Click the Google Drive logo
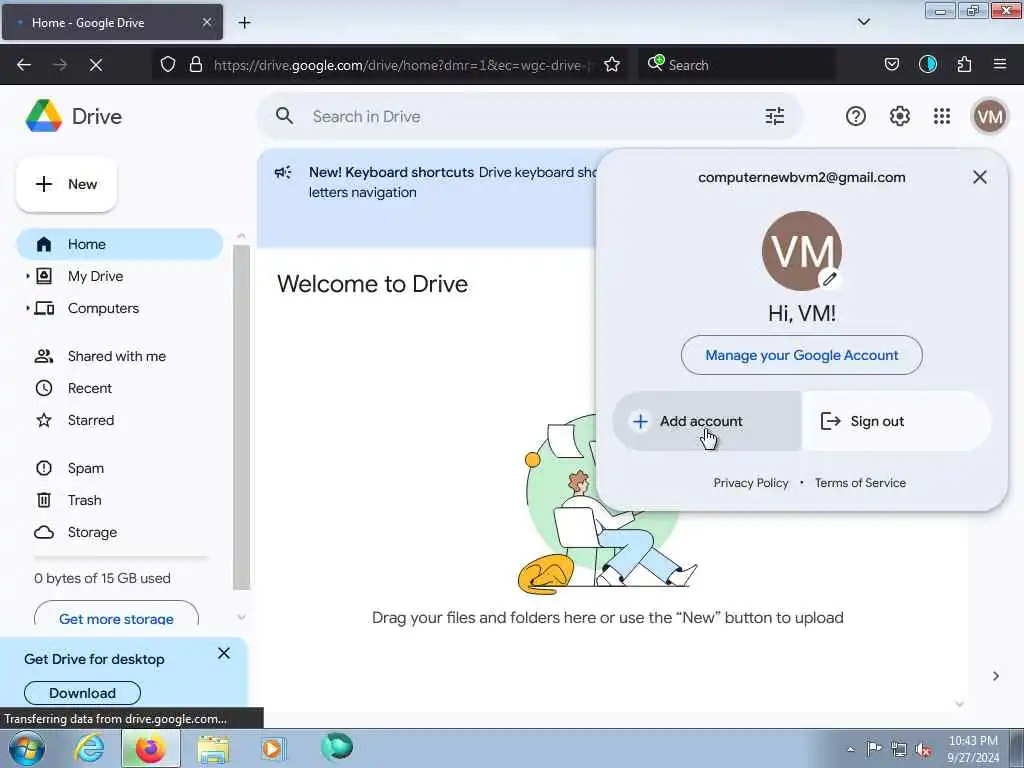1024x768 pixels. click(44, 116)
